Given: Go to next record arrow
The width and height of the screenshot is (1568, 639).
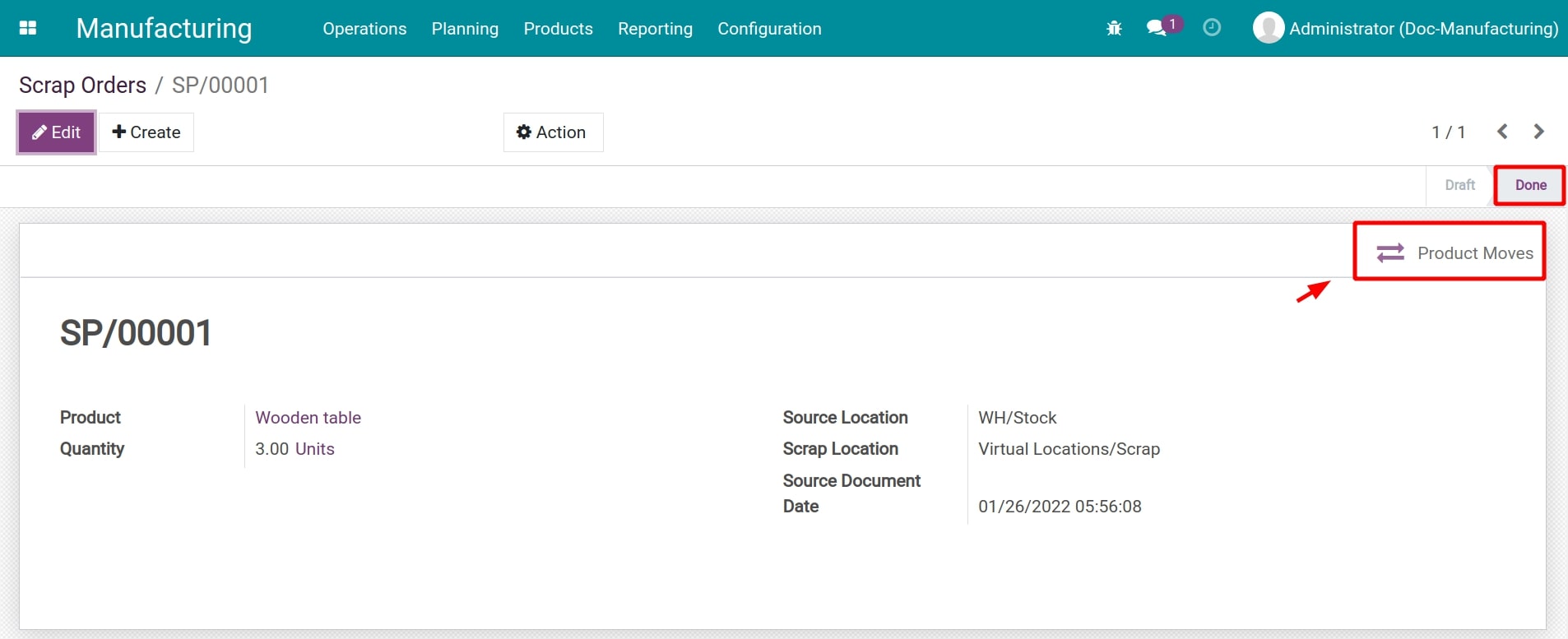Looking at the screenshot, I should [x=1538, y=132].
